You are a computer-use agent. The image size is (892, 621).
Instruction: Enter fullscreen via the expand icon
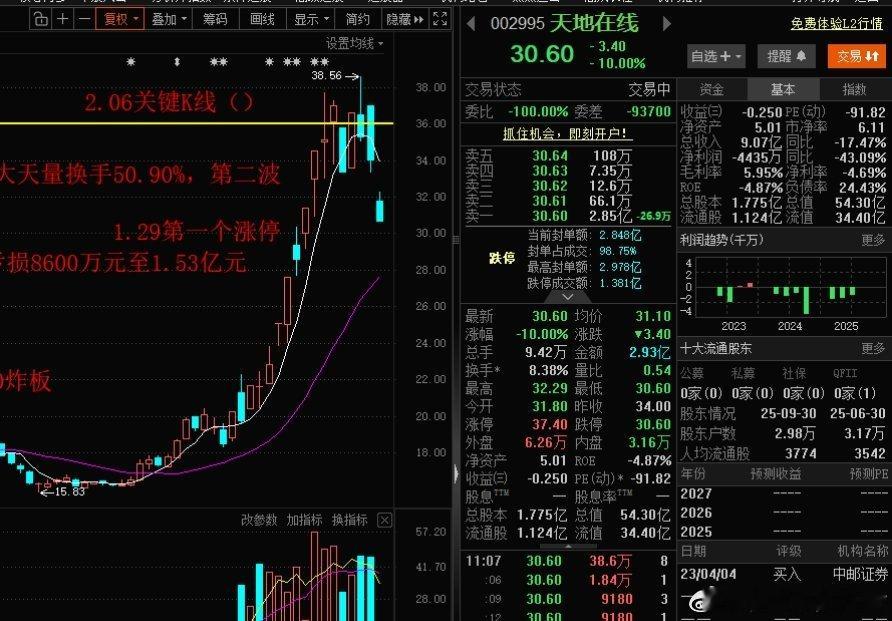(440, 19)
